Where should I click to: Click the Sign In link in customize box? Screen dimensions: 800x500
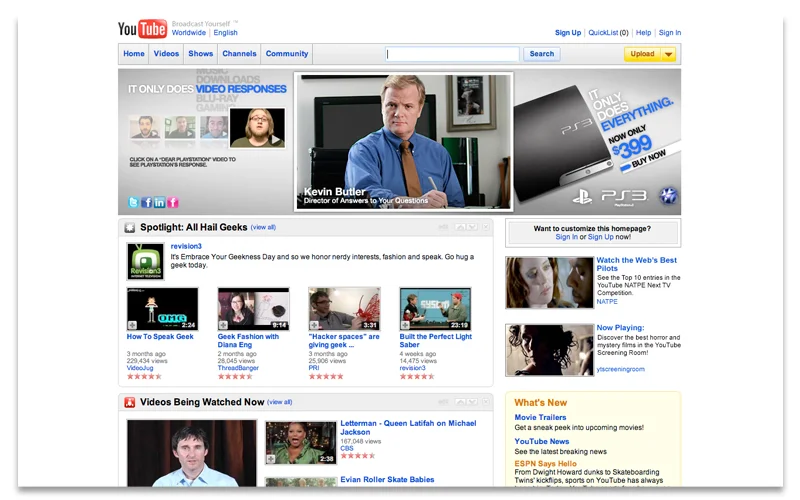(566, 237)
